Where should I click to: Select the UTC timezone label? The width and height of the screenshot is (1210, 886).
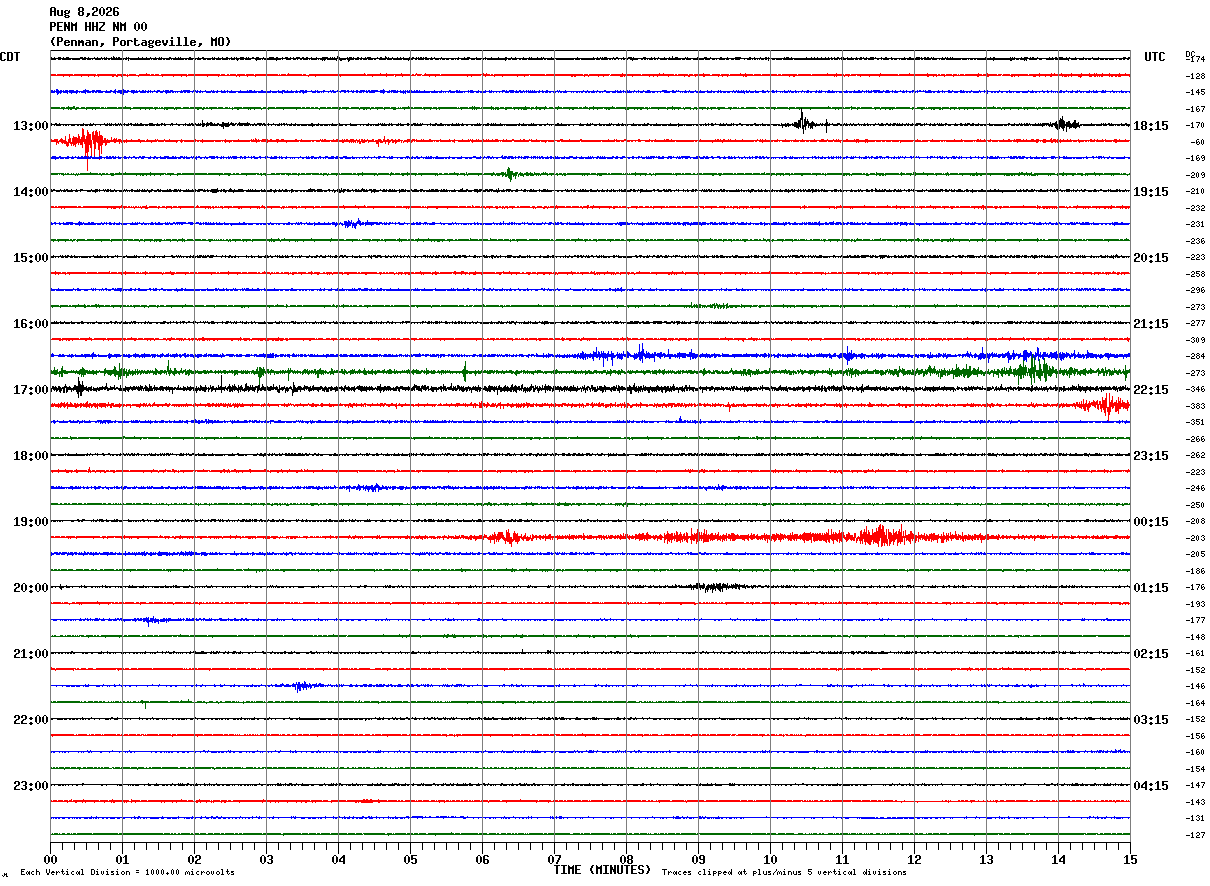(x=1155, y=57)
